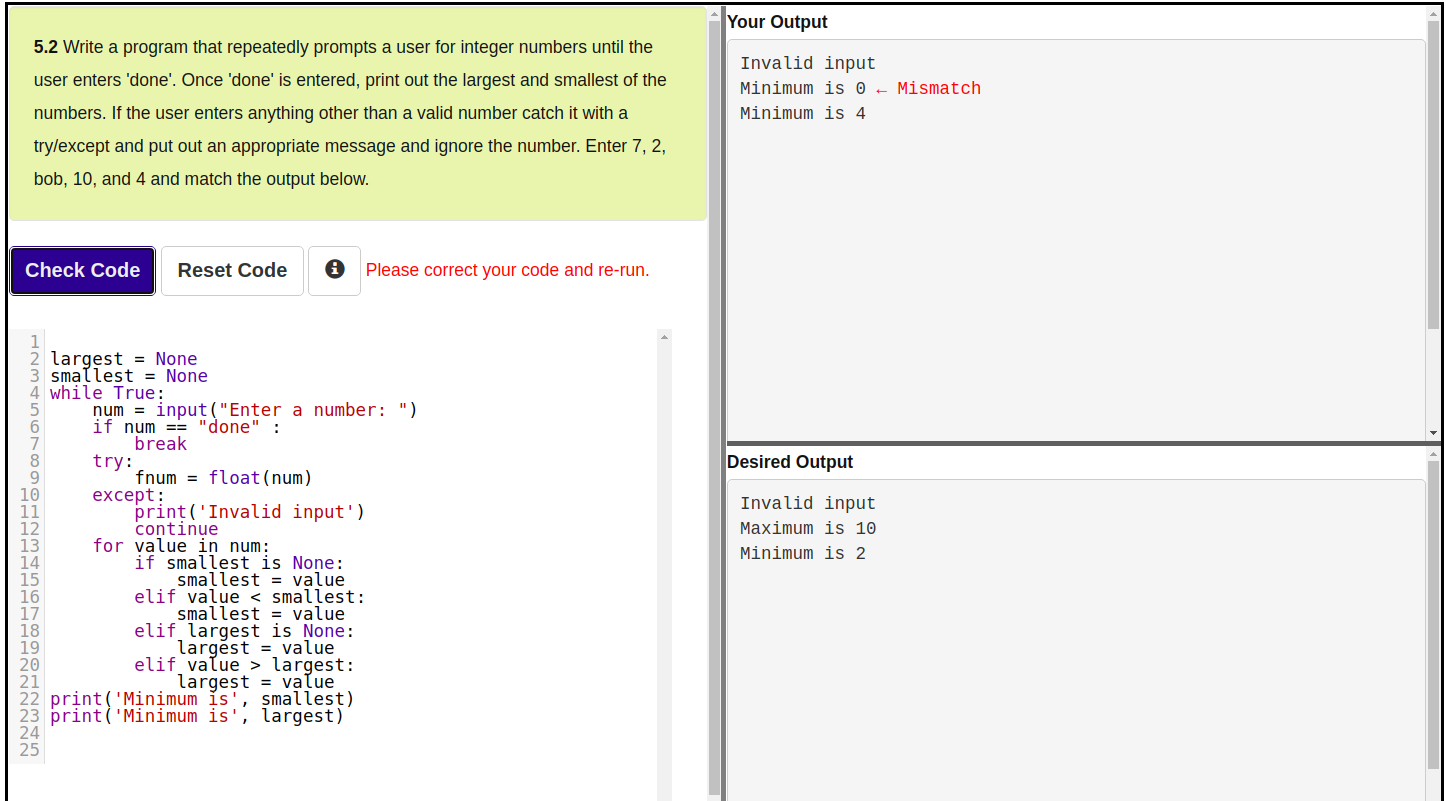Click 'Minimum is 2' in Desired Output
This screenshot has width=1446, height=801.
pos(803,553)
